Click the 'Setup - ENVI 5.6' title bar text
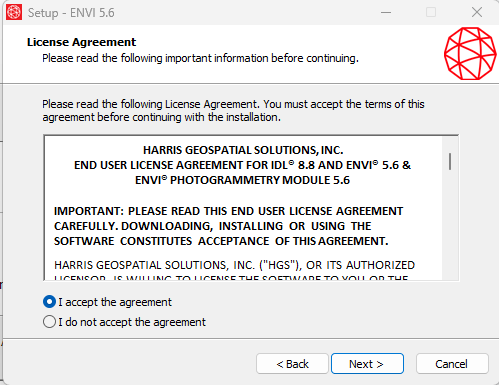499x385 pixels. tap(71, 13)
